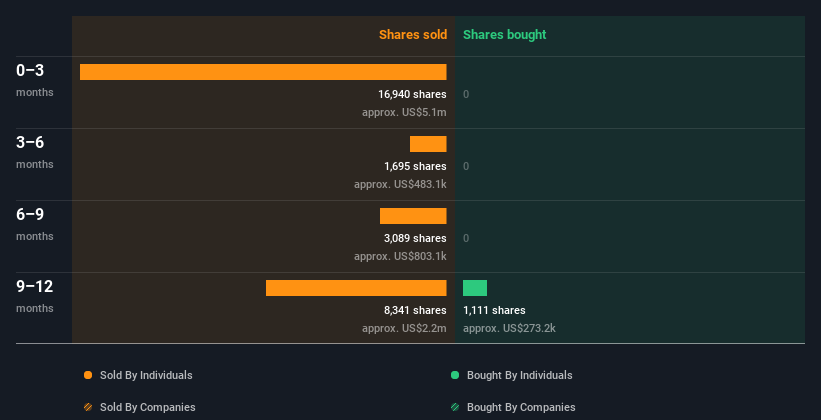Click the orange Sold By Individuals legend dot
This screenshot has height=420, width=821.
(x=88, y=375)
